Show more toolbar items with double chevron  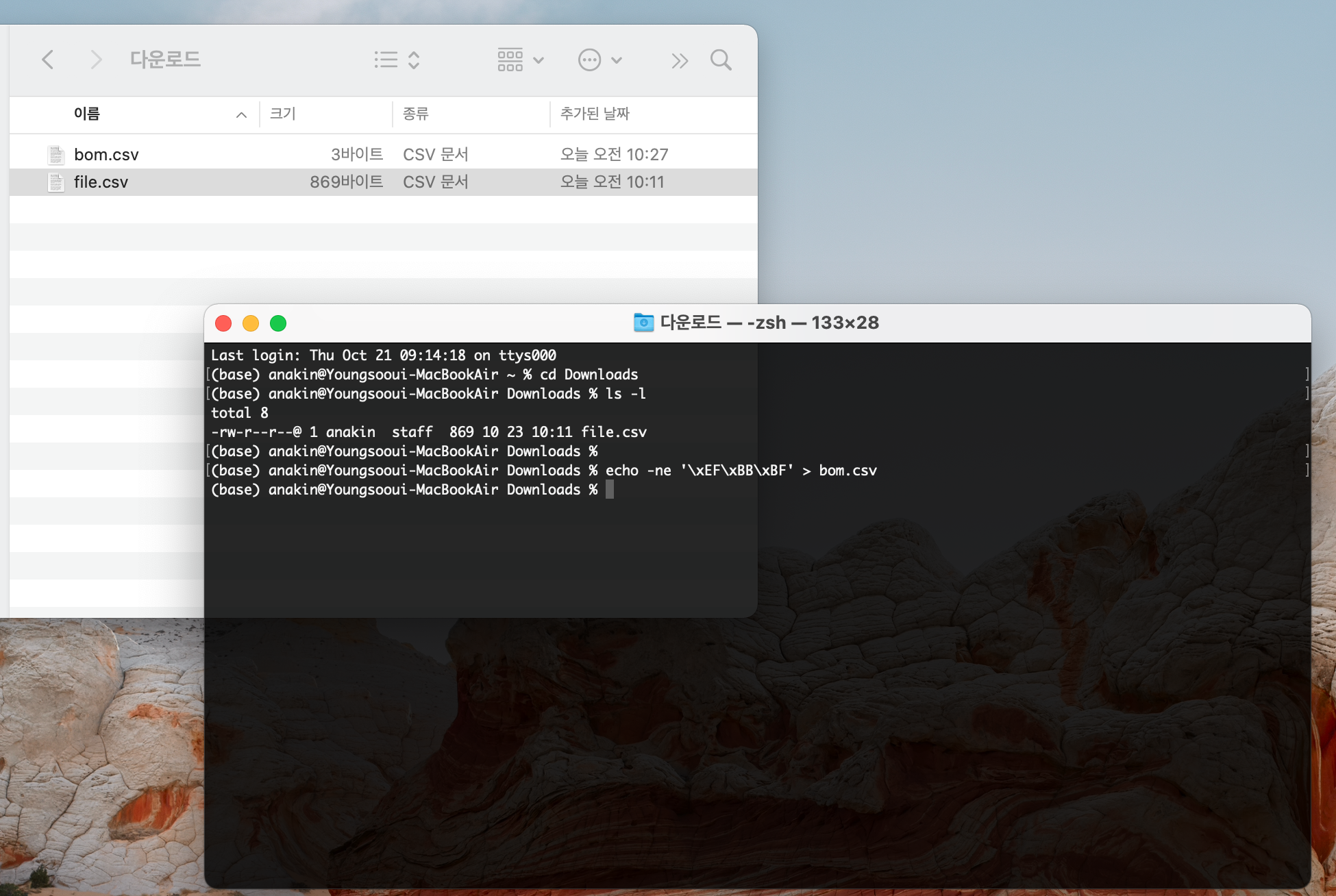click(679, 61)
